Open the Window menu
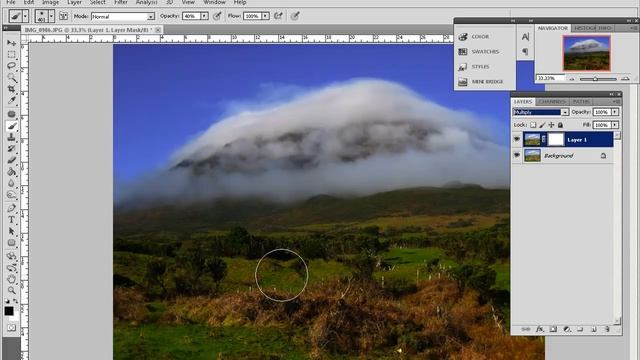The width and height of the screenshot is (640, 360). click(214, 2)
